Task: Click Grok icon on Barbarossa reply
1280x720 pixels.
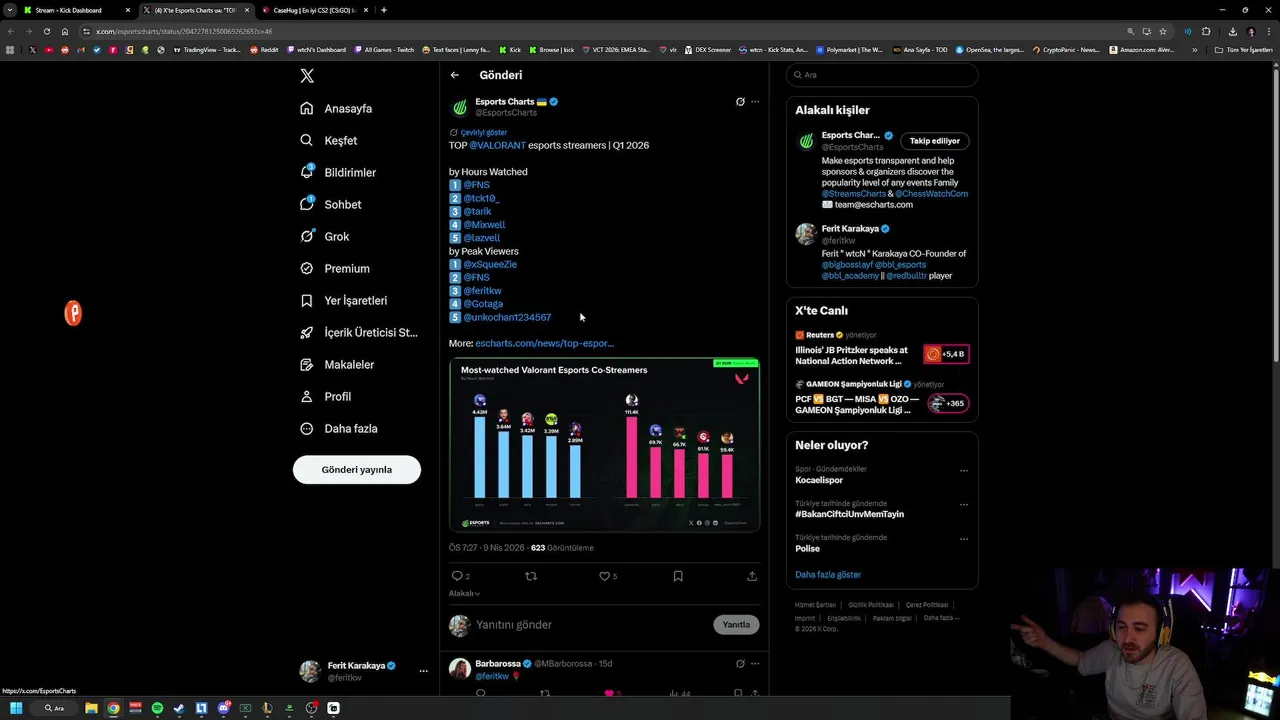Action: (x=740, y=663)
